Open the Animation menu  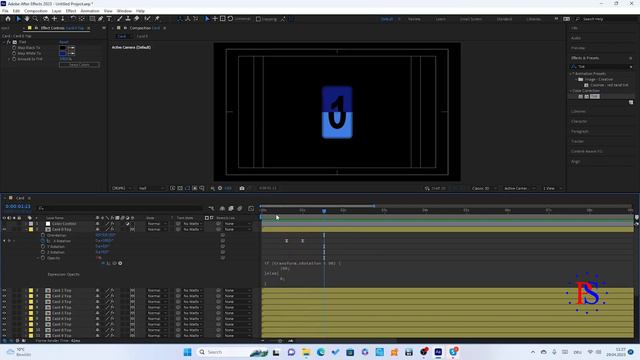tap(90, 11)
